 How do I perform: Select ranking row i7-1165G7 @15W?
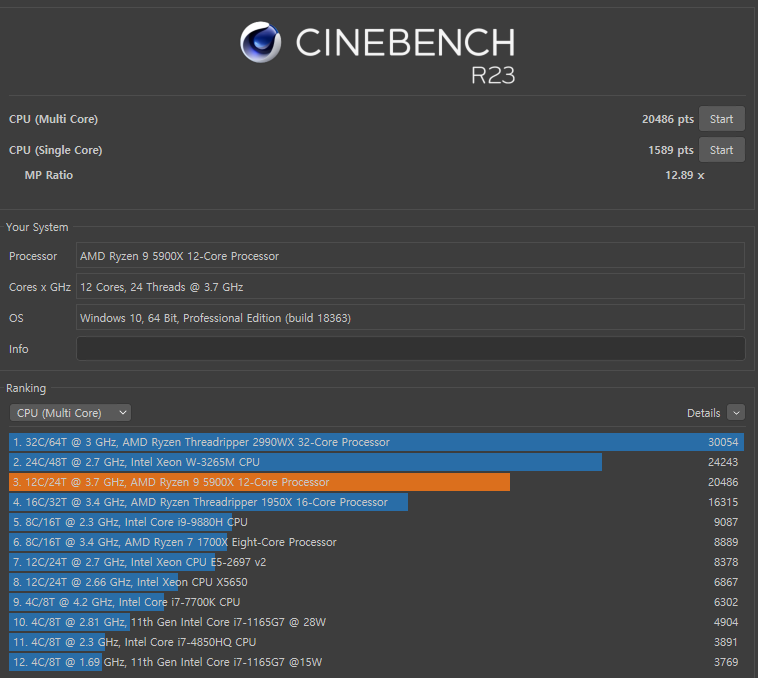(x=376, y=662)
